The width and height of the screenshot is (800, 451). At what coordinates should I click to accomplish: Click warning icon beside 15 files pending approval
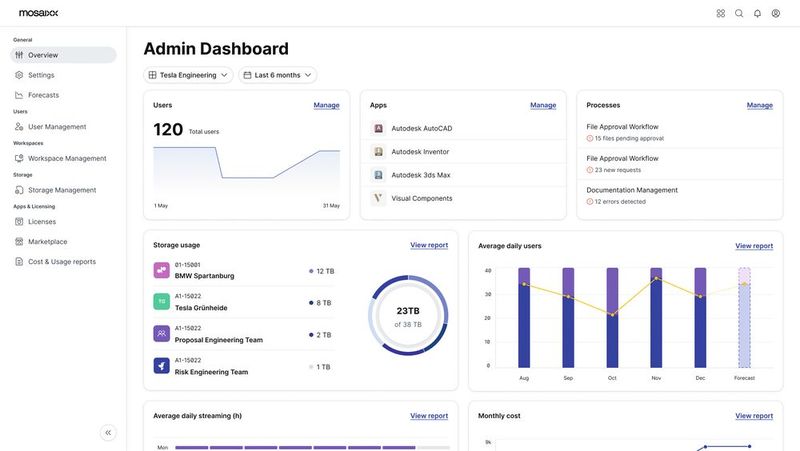click(590, 138)
